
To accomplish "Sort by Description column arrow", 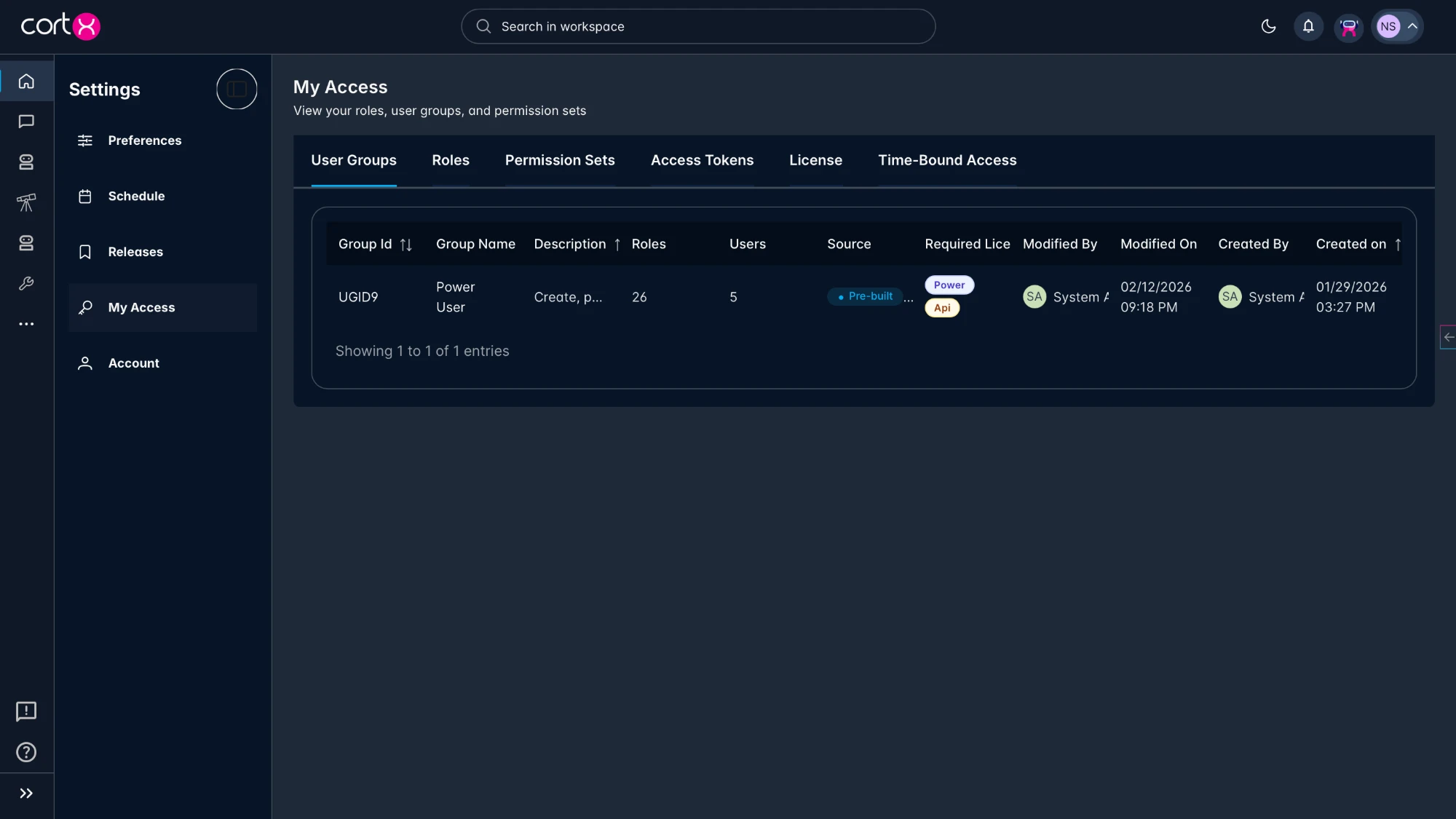I will click(617, 245).
